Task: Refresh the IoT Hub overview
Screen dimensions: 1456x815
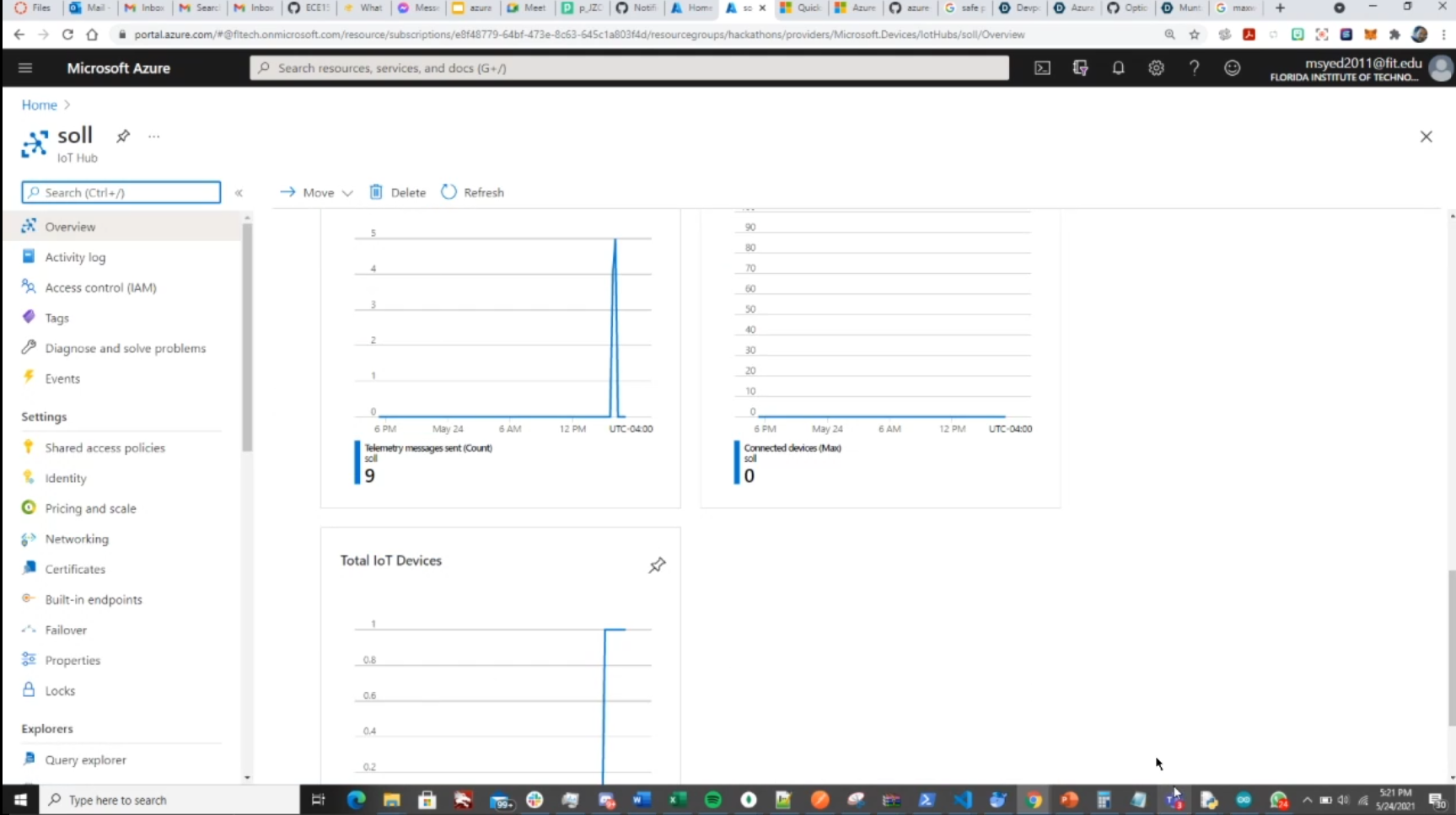Action: [x=472, y=192]
